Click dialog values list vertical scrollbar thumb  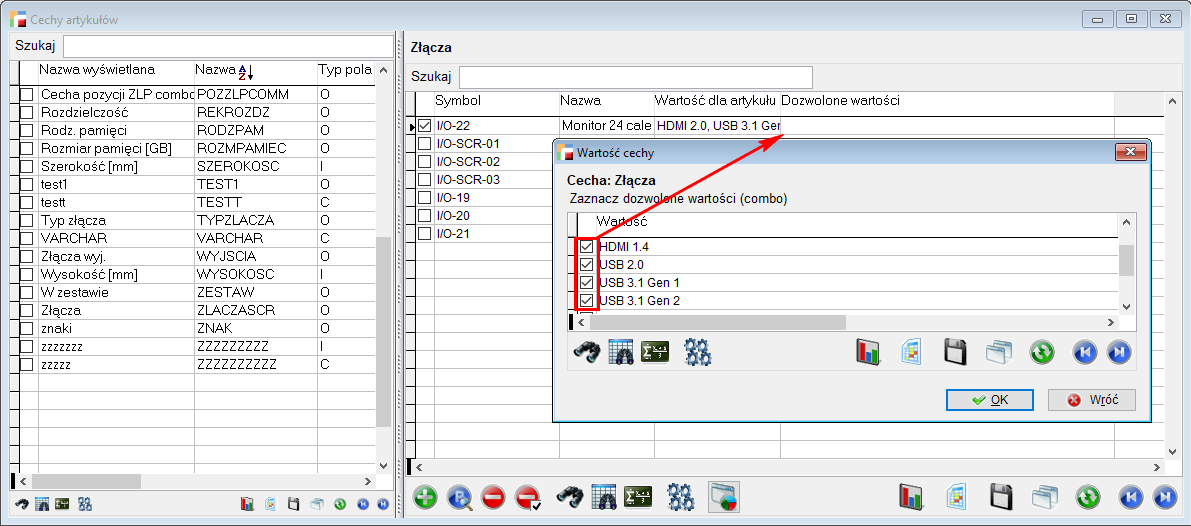[x=1126, y=260]
